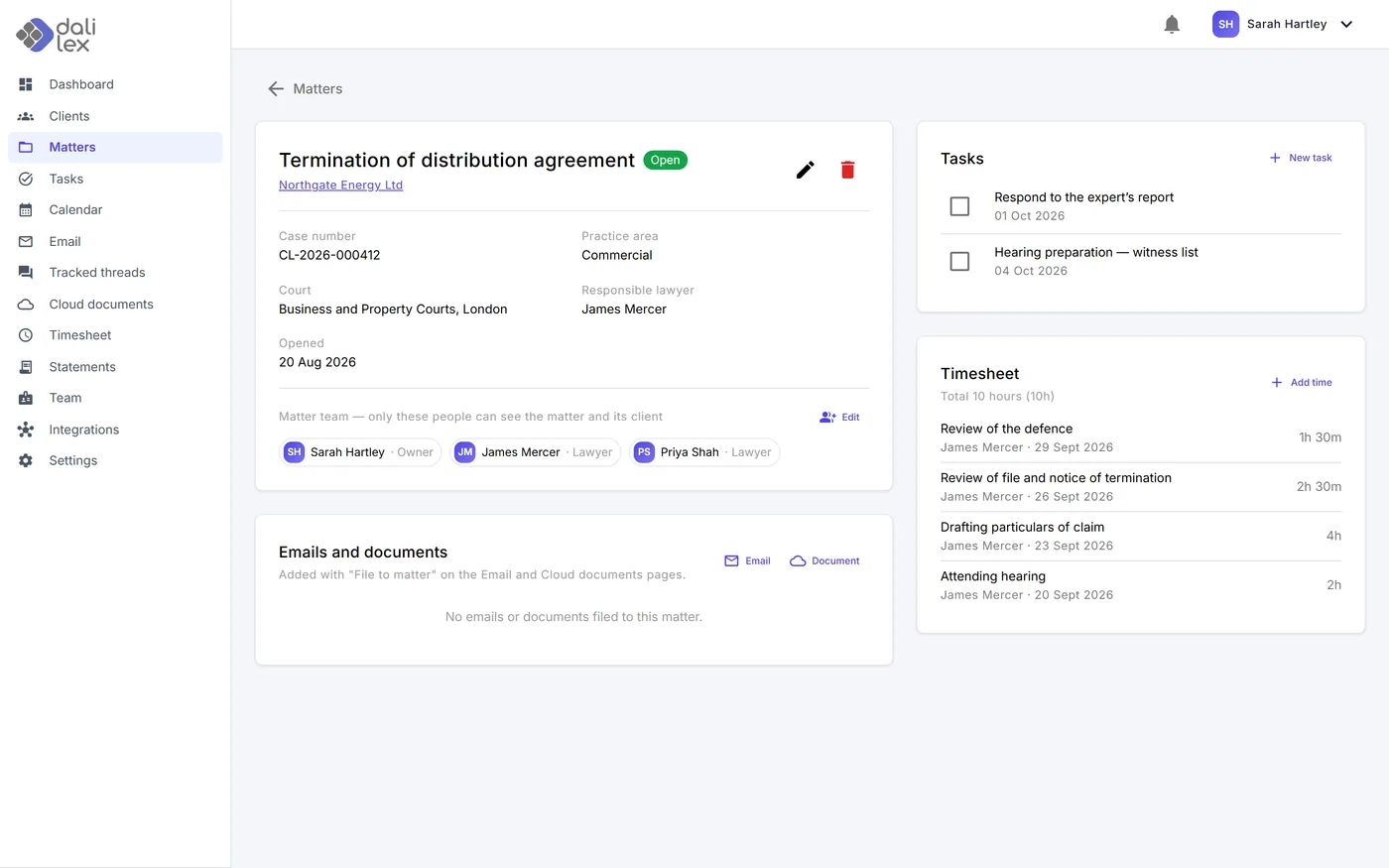
Task: Open the 'Review of the defence' time entry
Action: [x=1141, y=437]
